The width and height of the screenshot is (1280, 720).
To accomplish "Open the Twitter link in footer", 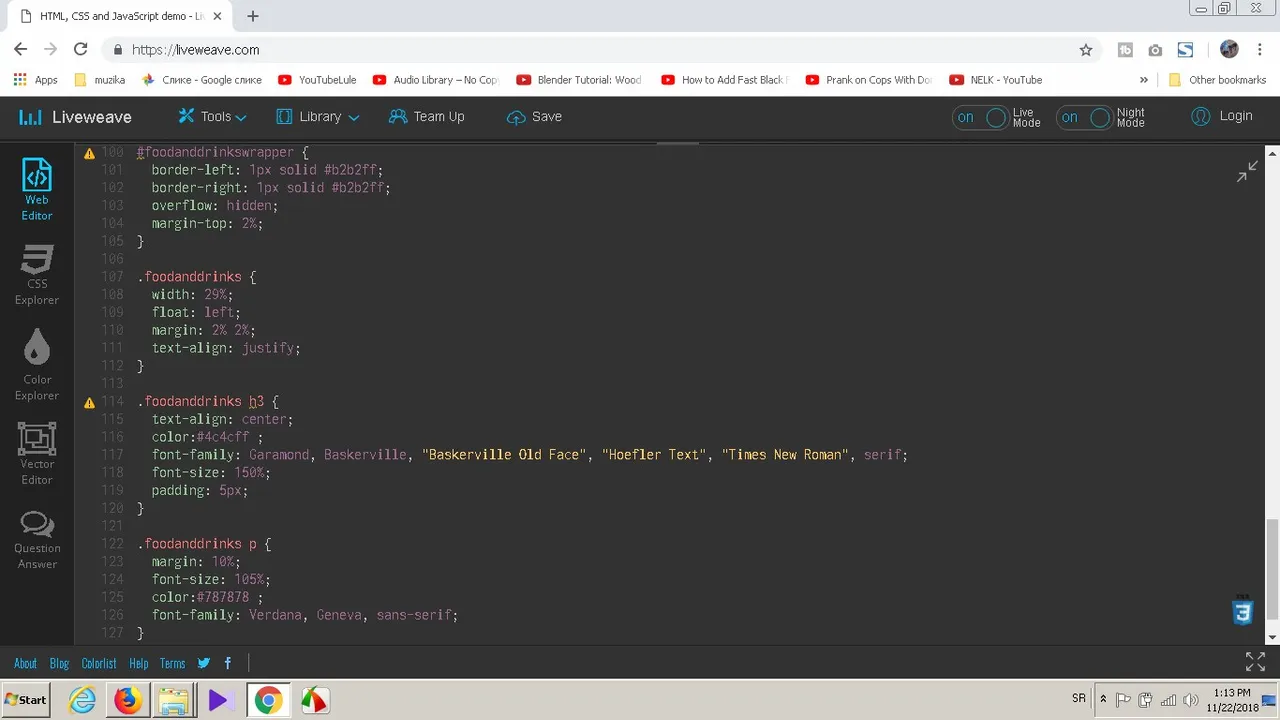I will (204, 663).
